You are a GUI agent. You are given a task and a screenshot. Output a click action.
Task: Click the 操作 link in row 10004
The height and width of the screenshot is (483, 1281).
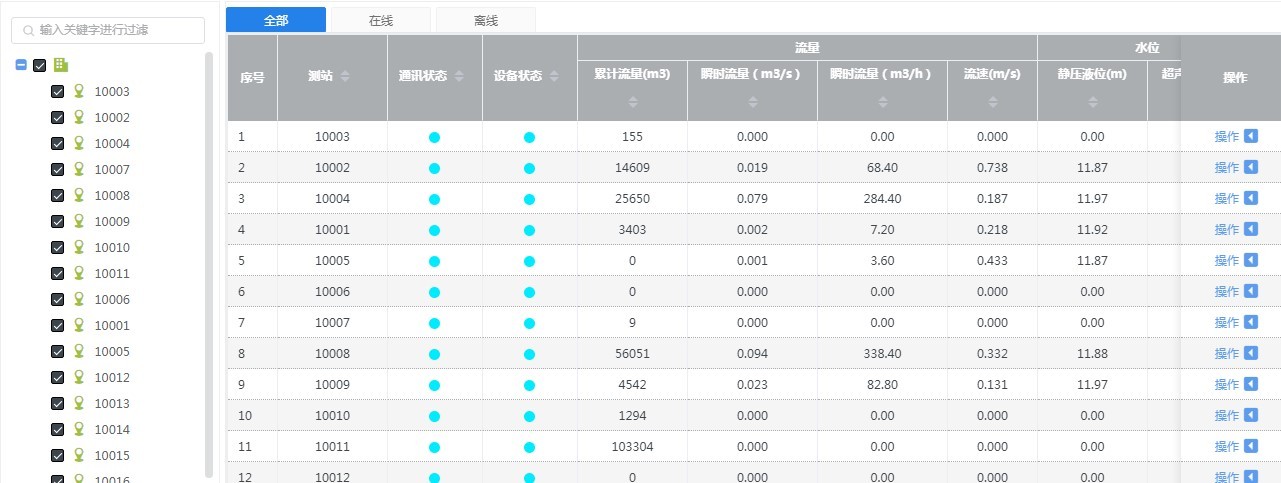pyautogui.click(x=1226, y=199)
